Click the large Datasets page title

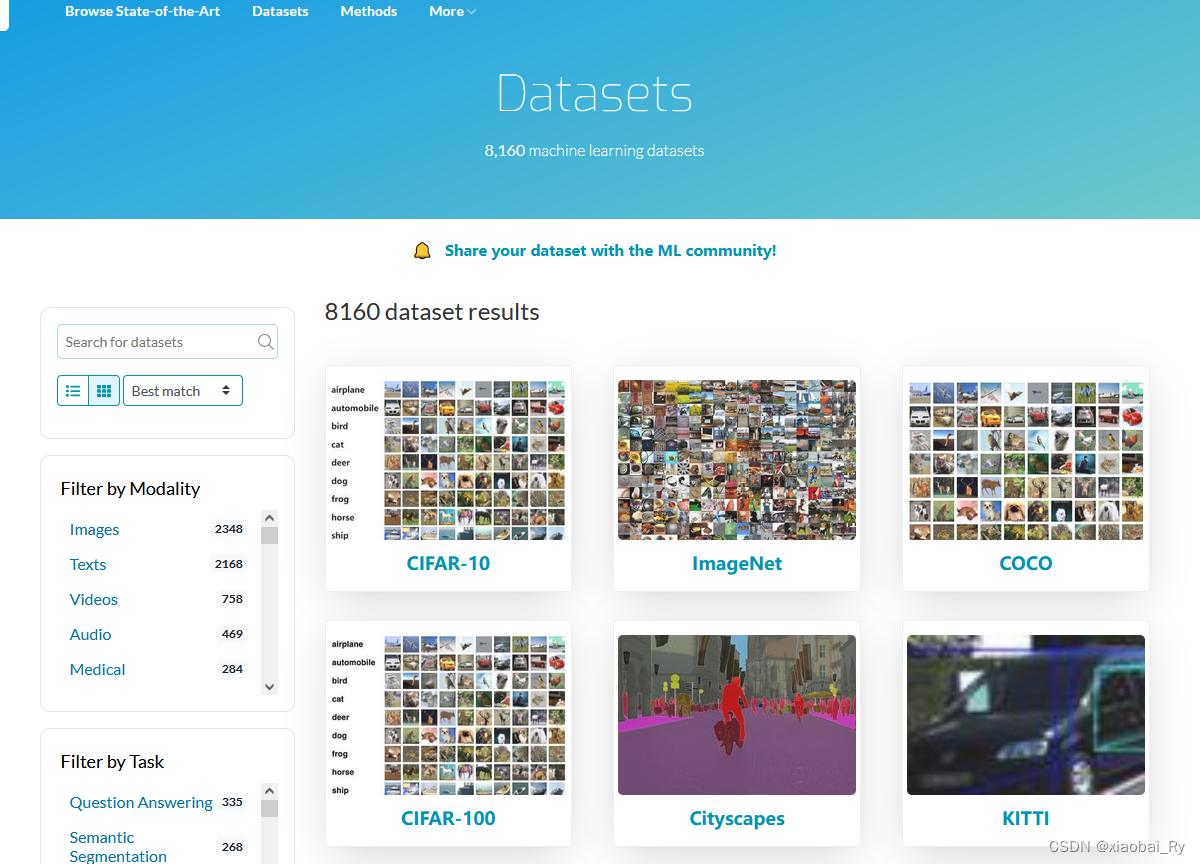click(x=595, y=93)
